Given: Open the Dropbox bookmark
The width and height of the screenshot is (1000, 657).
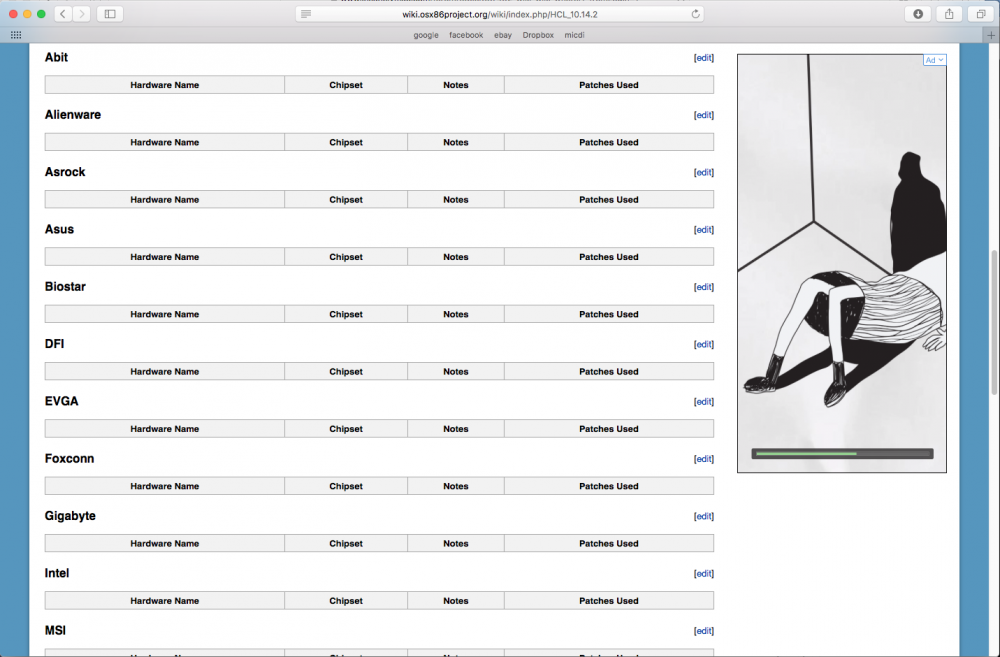Looking at the screenshot, I should click(x=538, y=35).
